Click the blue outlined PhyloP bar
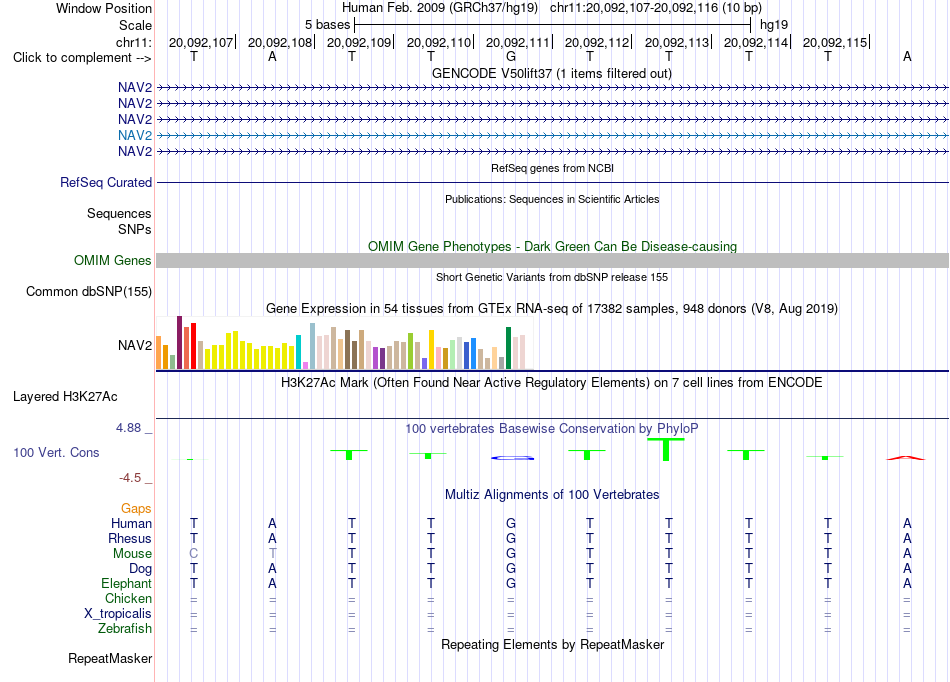This screenshot has height=682, width=950. tap(513, 458)
